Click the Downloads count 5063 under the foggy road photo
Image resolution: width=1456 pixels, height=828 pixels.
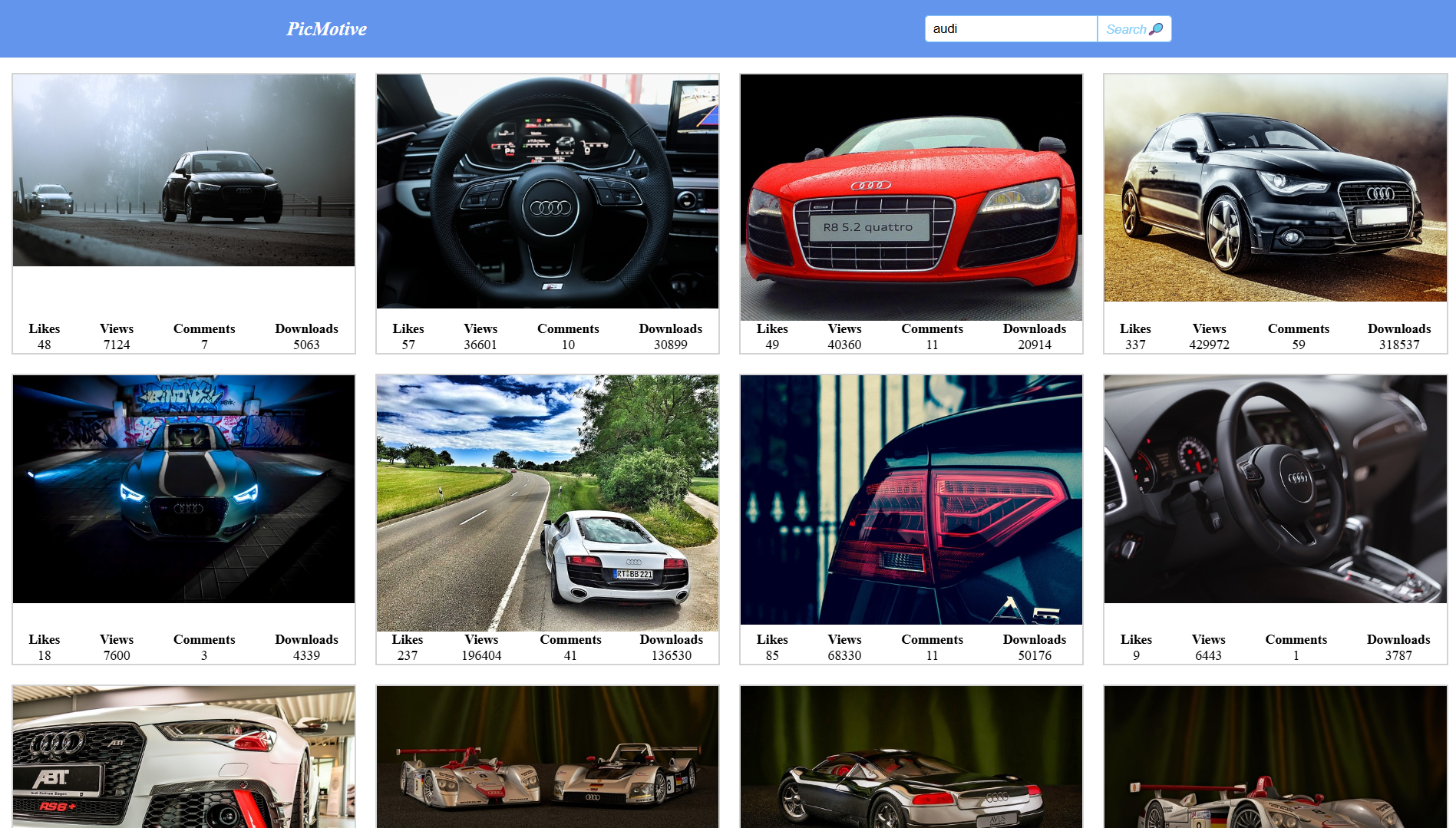pyautogui.click(x=306, y=345)
